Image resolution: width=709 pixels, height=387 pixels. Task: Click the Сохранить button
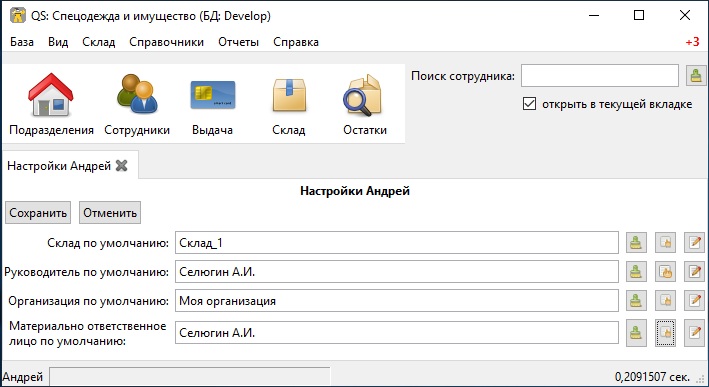[38, 212]
